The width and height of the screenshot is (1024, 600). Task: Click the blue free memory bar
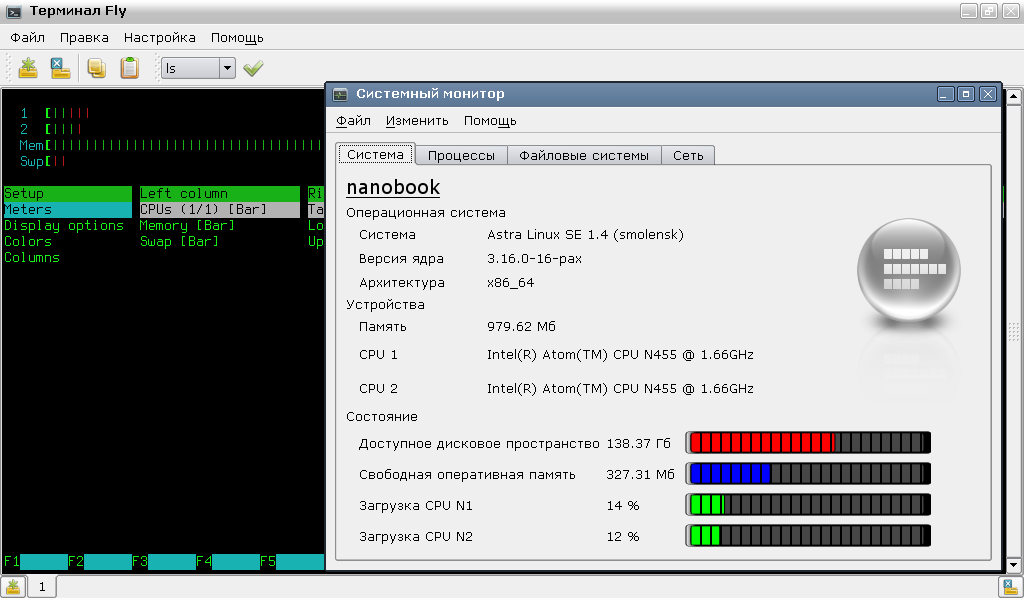(x=808, y=473)
